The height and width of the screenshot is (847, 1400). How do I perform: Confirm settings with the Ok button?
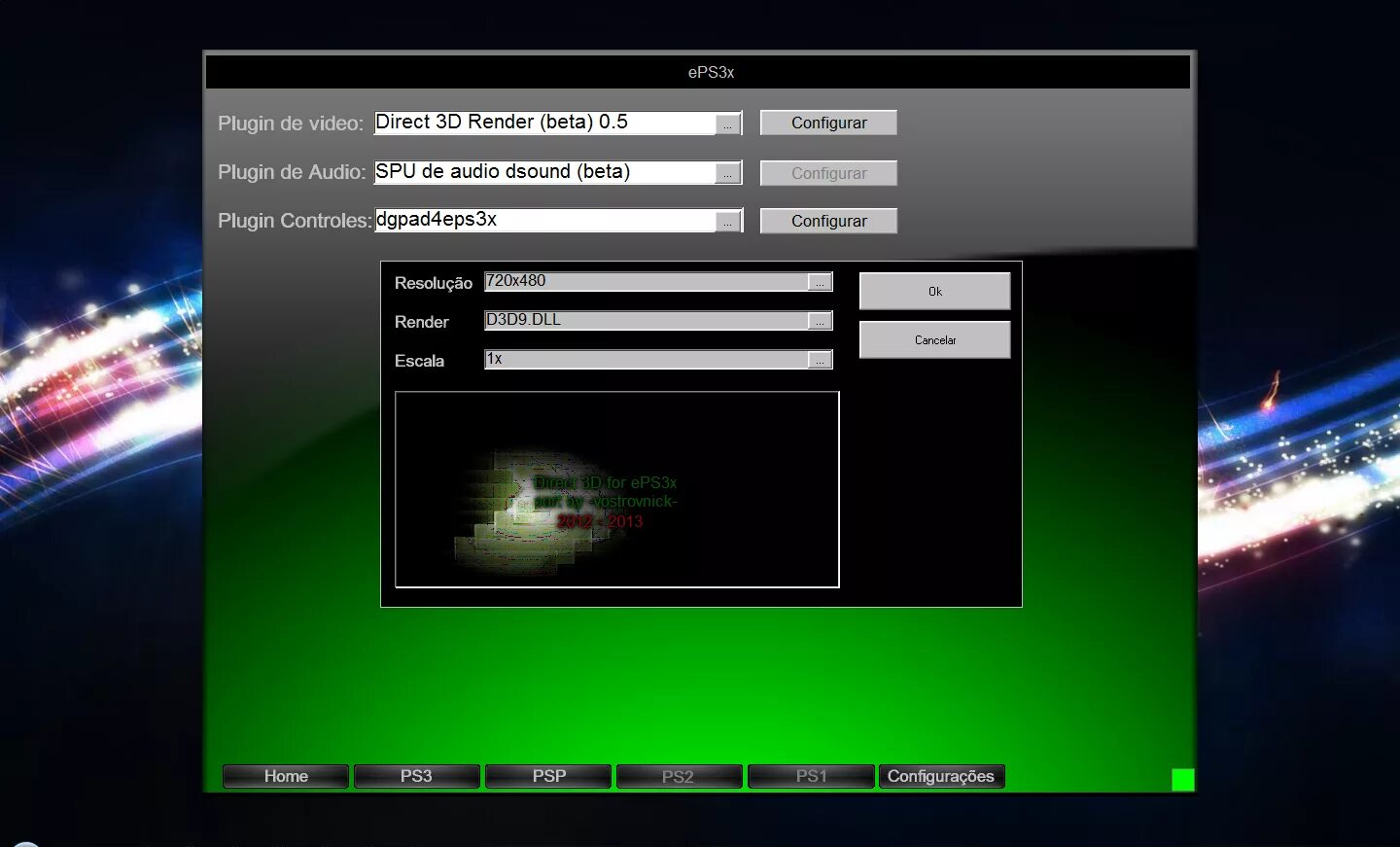935,291
